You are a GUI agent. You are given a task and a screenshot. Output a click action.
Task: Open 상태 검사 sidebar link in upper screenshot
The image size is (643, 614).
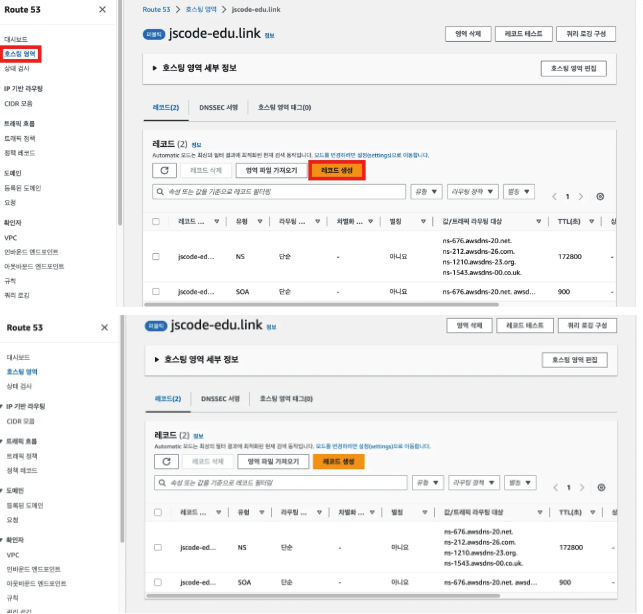pos(17,68)
